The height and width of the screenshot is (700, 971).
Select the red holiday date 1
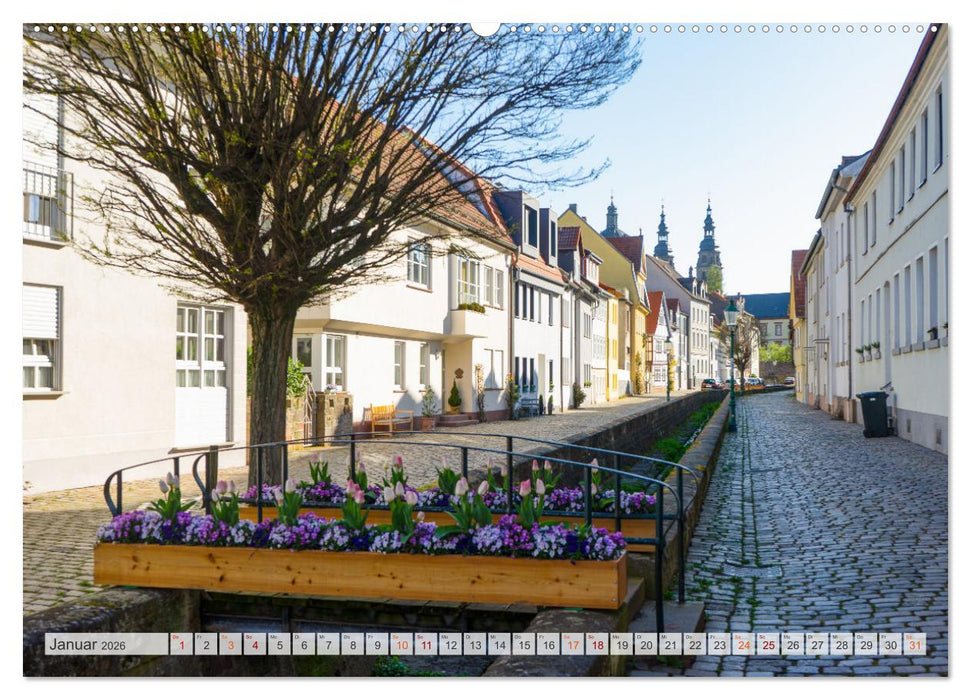pos(182,647)
